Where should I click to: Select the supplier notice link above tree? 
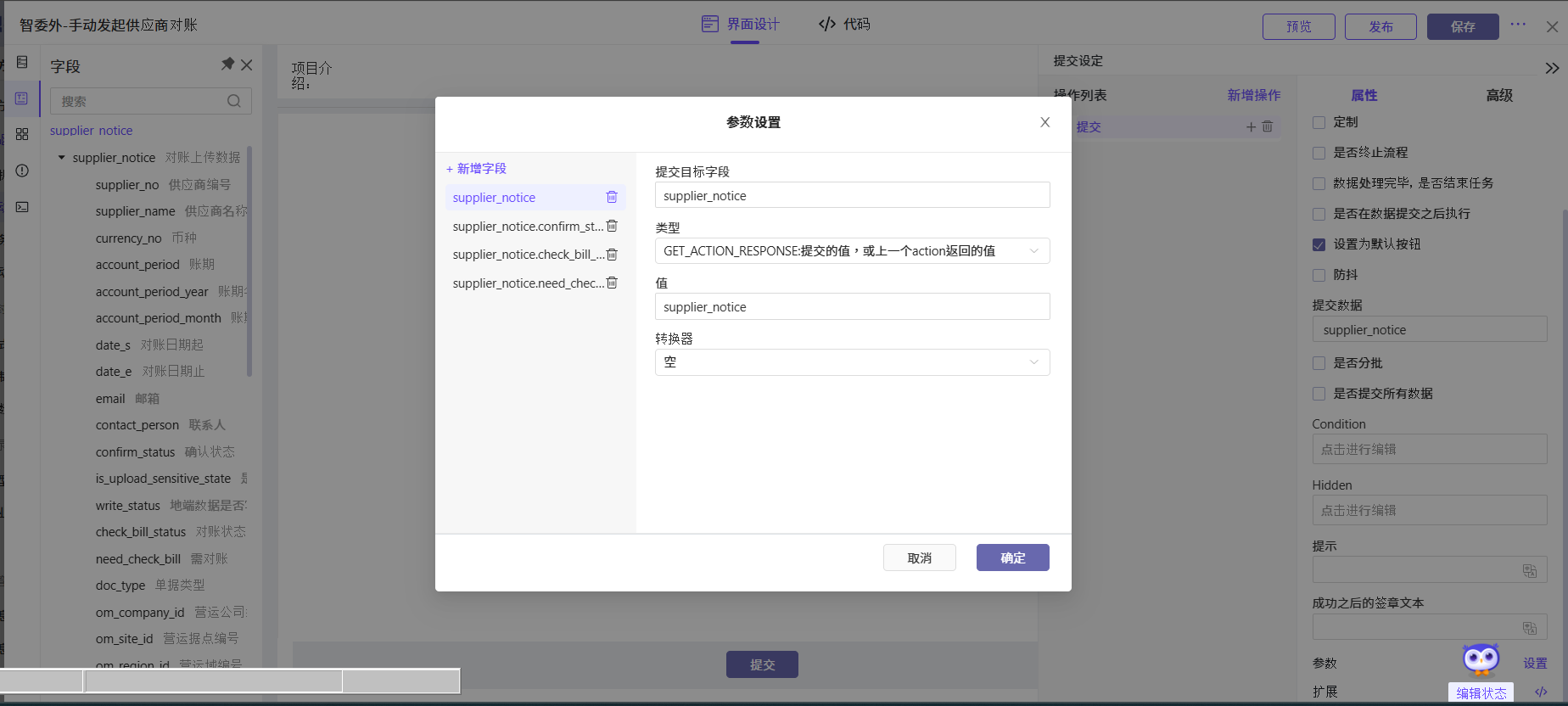(92, 131)
